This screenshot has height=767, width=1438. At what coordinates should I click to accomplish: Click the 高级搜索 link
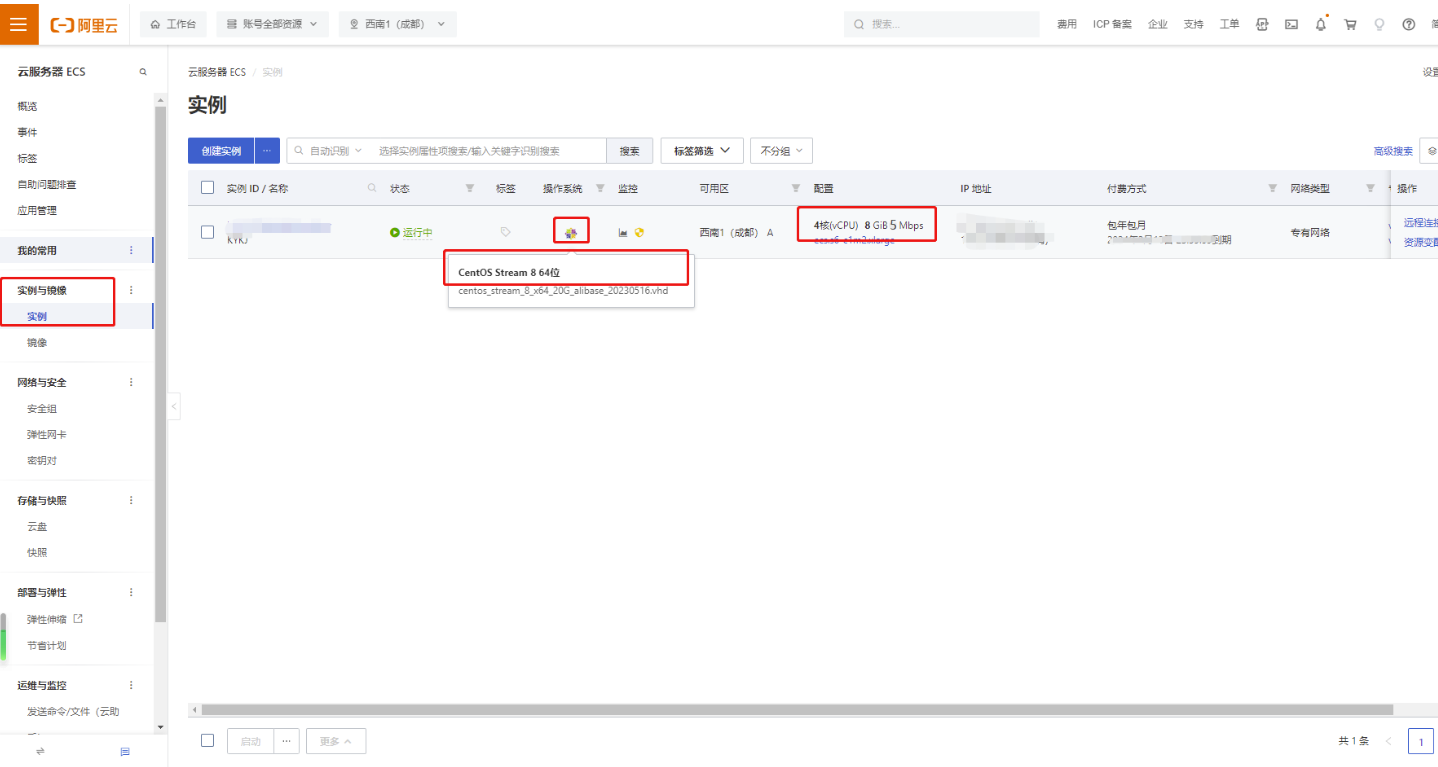[1393, 151]
